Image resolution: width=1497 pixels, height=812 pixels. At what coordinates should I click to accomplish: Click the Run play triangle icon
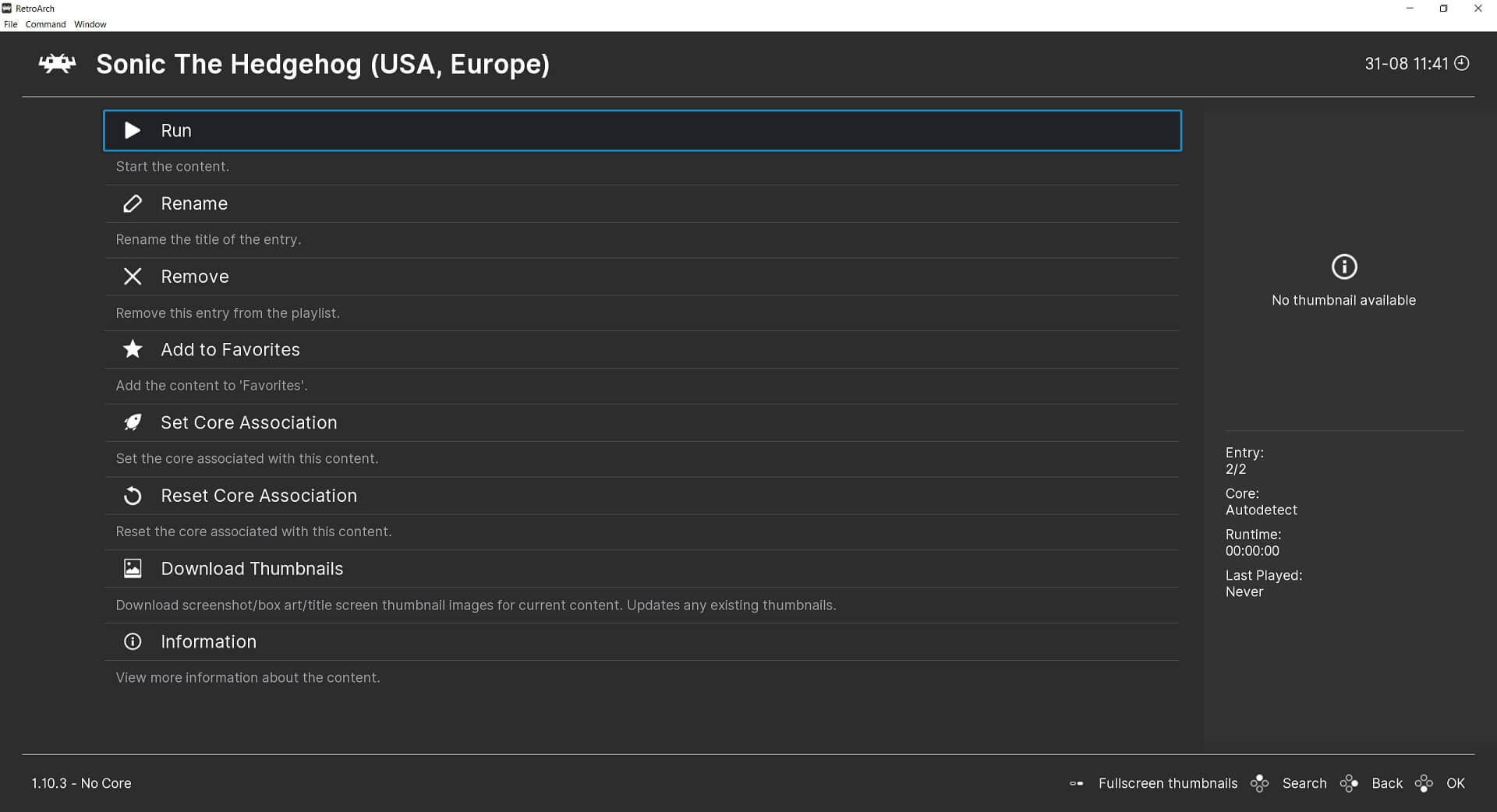tap(133, 130)
